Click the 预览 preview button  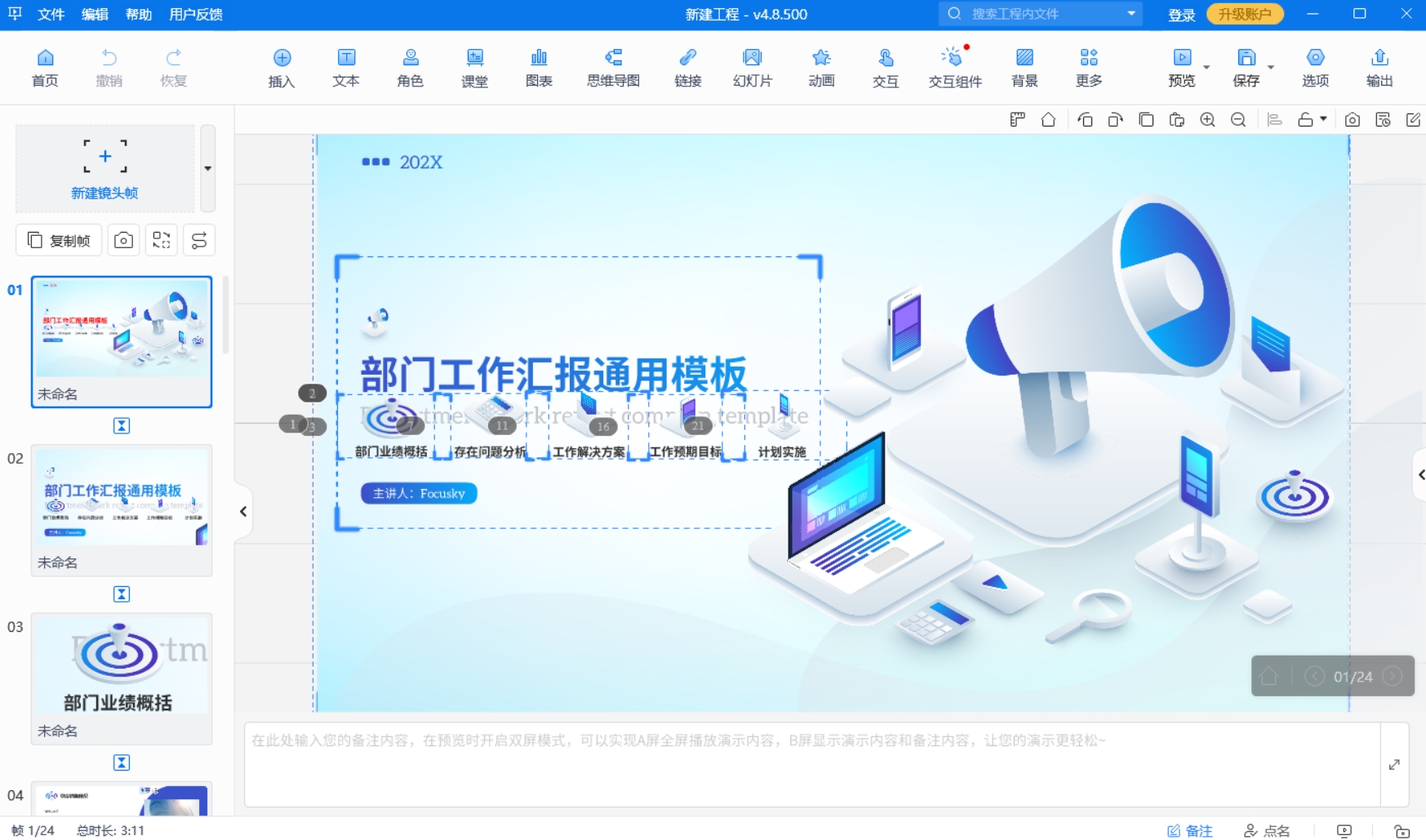pos(1181,67)
